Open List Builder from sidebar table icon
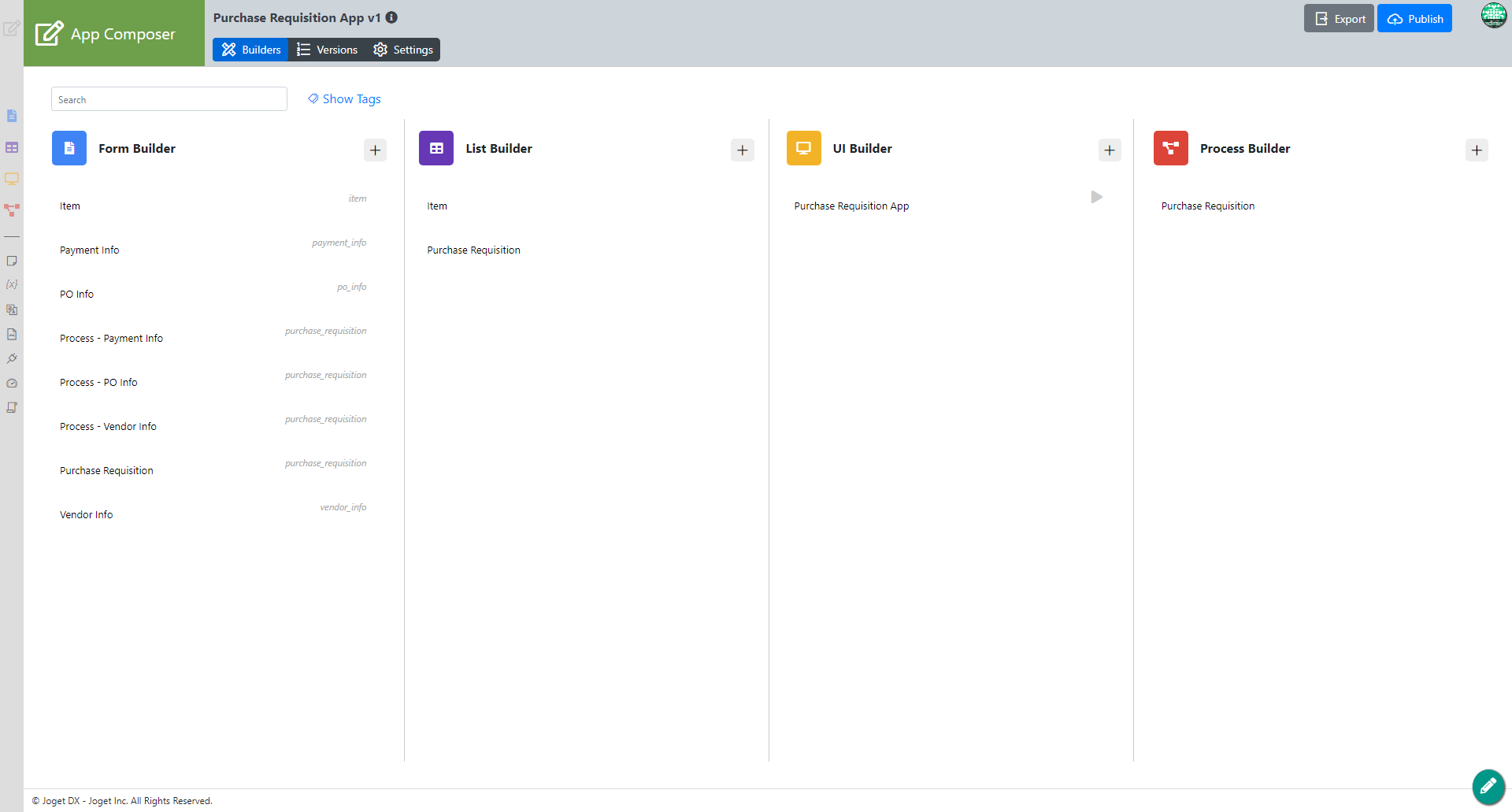This screenshot has height=812, width=1512. click(x=12, y=147)
